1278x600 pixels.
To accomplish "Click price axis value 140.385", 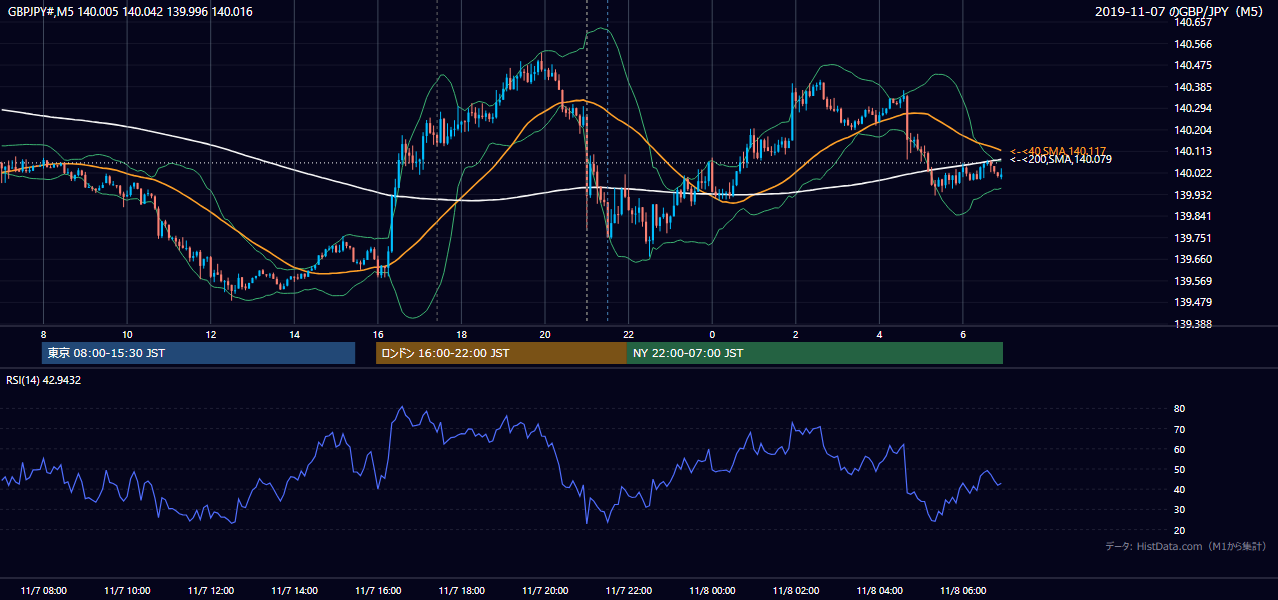I will pos(1192,87).
